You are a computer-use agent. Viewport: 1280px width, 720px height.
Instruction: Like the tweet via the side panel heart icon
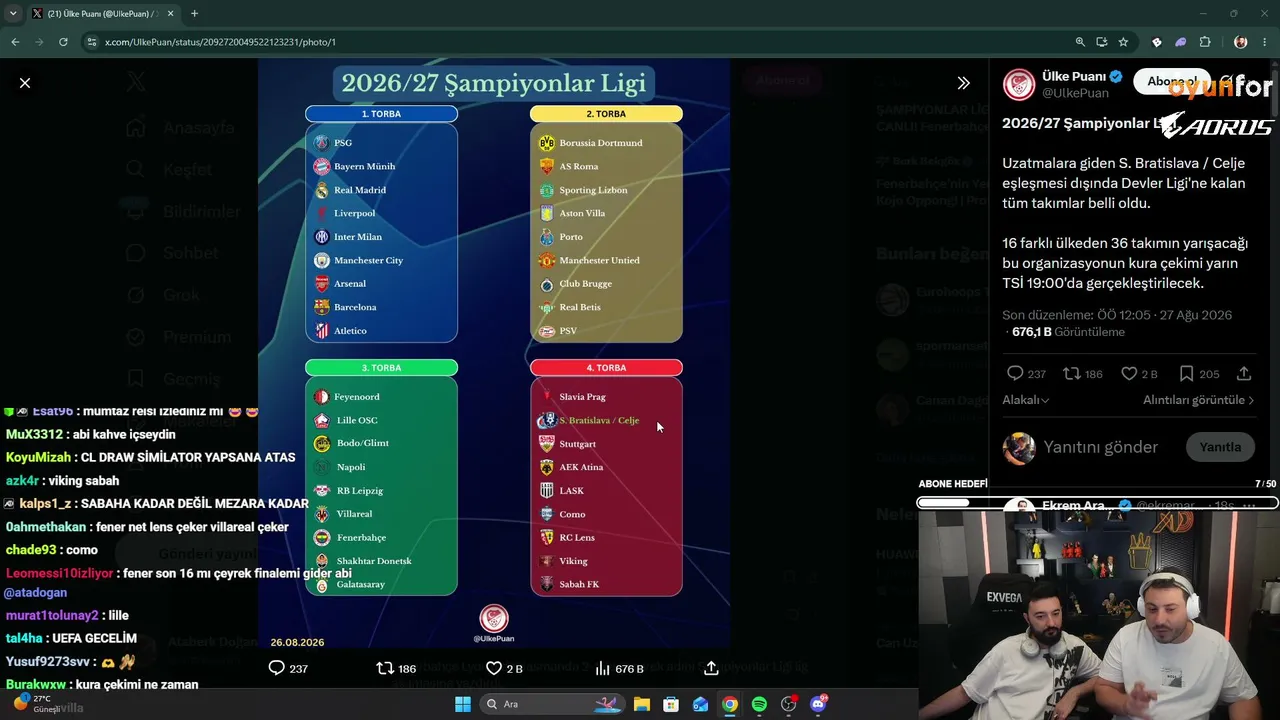(x=1129, y=373)
